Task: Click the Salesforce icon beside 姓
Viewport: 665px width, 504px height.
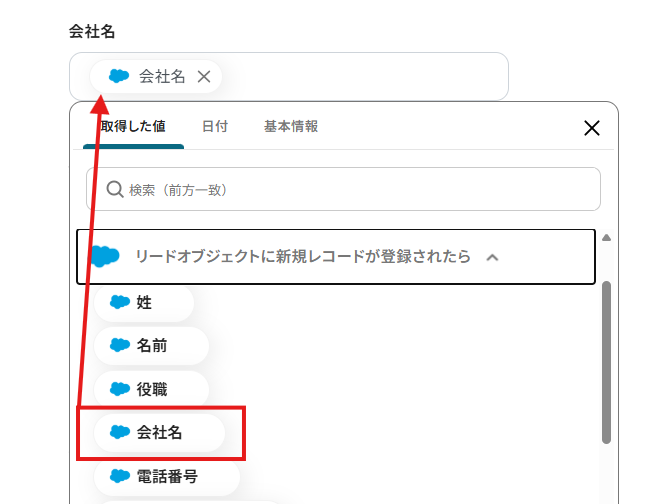Action: pos(120,302)
